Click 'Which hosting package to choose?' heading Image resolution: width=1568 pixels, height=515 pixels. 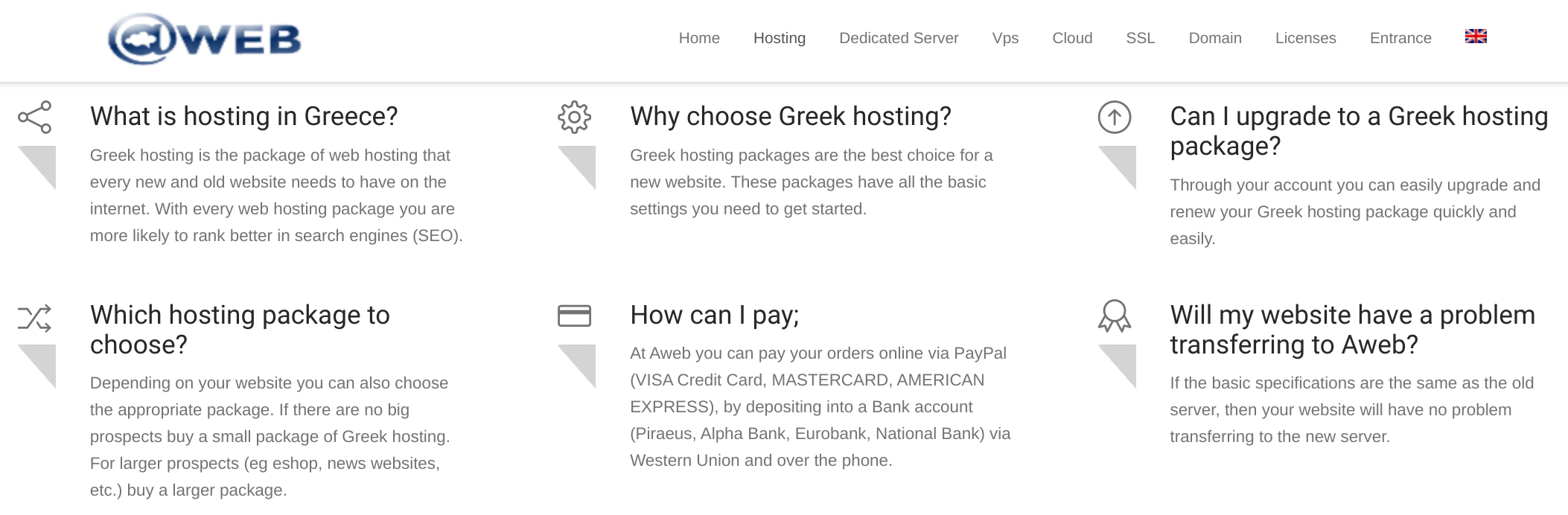coord(240,330)
